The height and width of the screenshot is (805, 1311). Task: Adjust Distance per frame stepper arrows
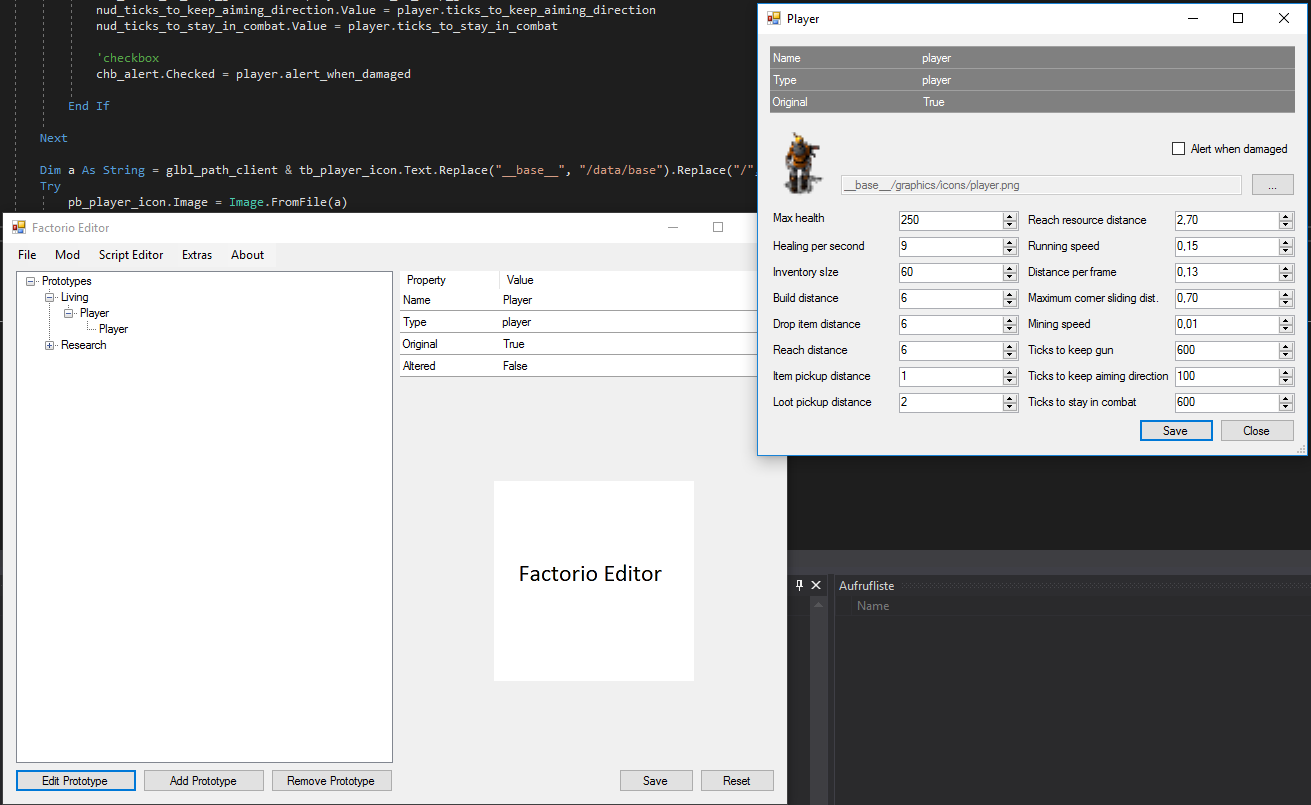click(1285, 272)
